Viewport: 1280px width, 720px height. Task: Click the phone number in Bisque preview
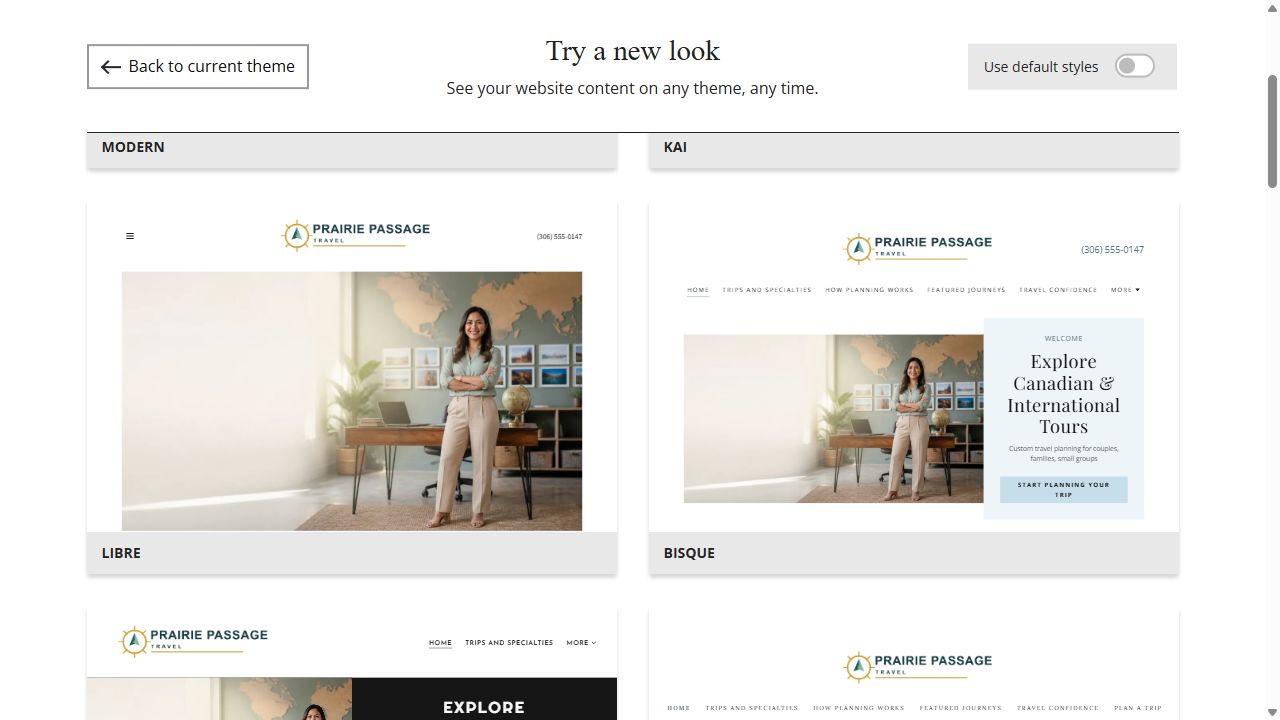(1112, 250)
